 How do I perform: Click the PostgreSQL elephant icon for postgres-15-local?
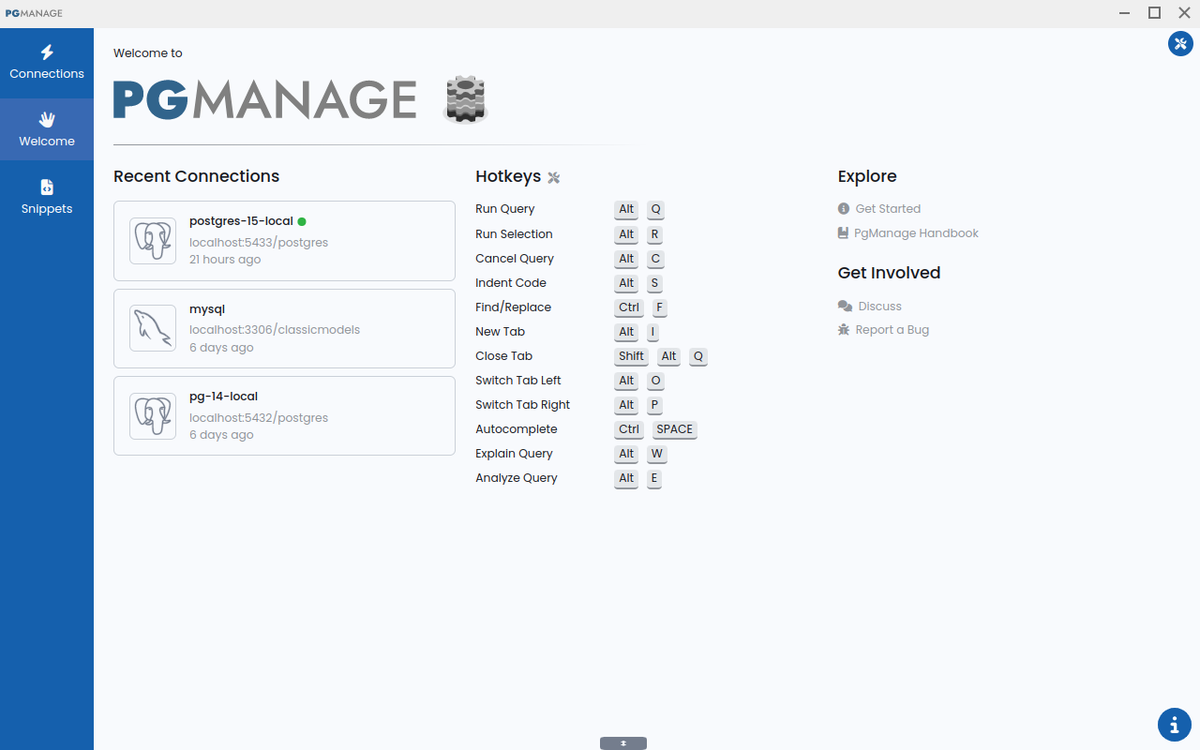(152, 241)
